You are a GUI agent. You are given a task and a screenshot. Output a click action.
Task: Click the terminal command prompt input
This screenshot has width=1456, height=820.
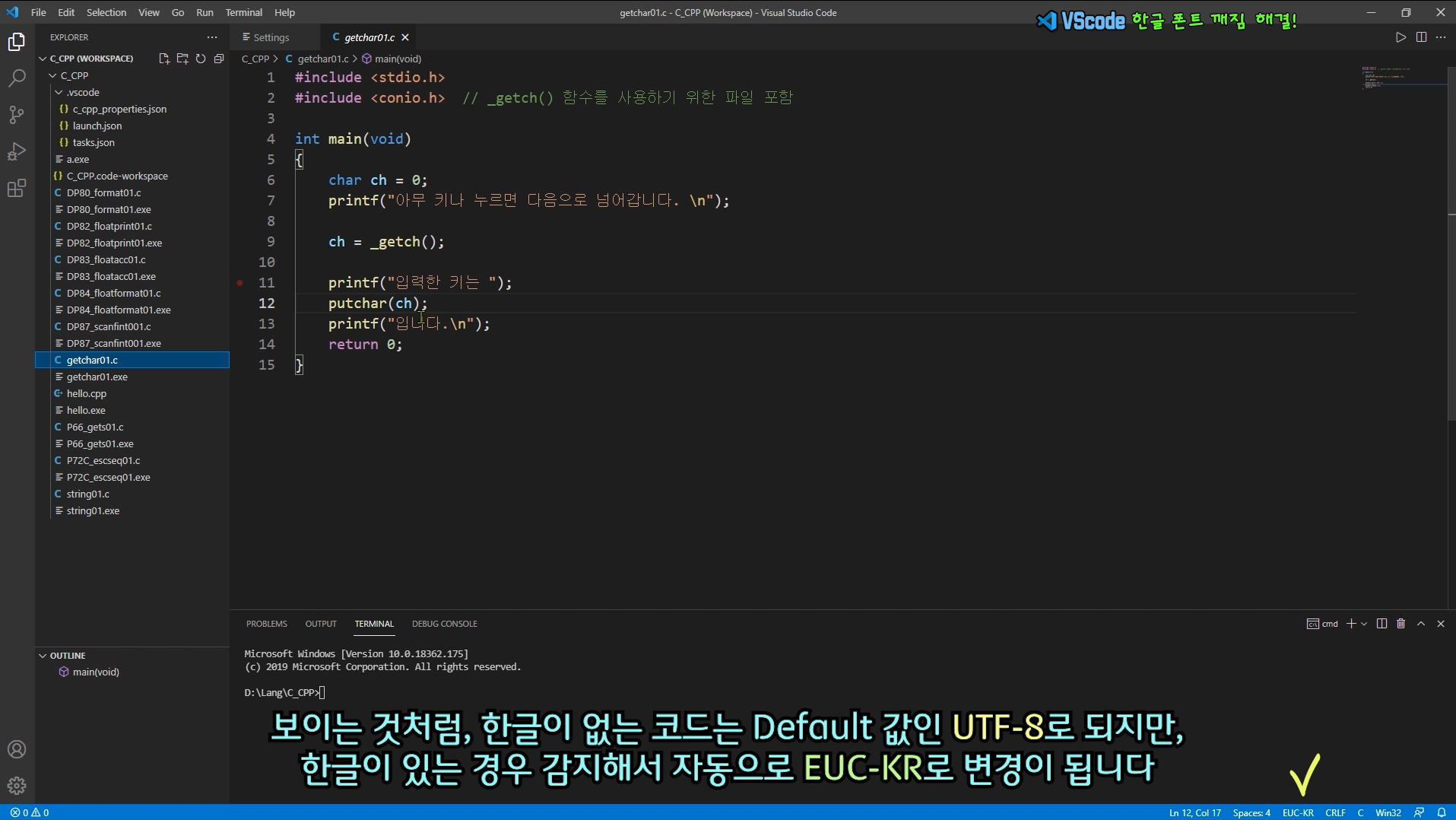[x=322, y=693]
